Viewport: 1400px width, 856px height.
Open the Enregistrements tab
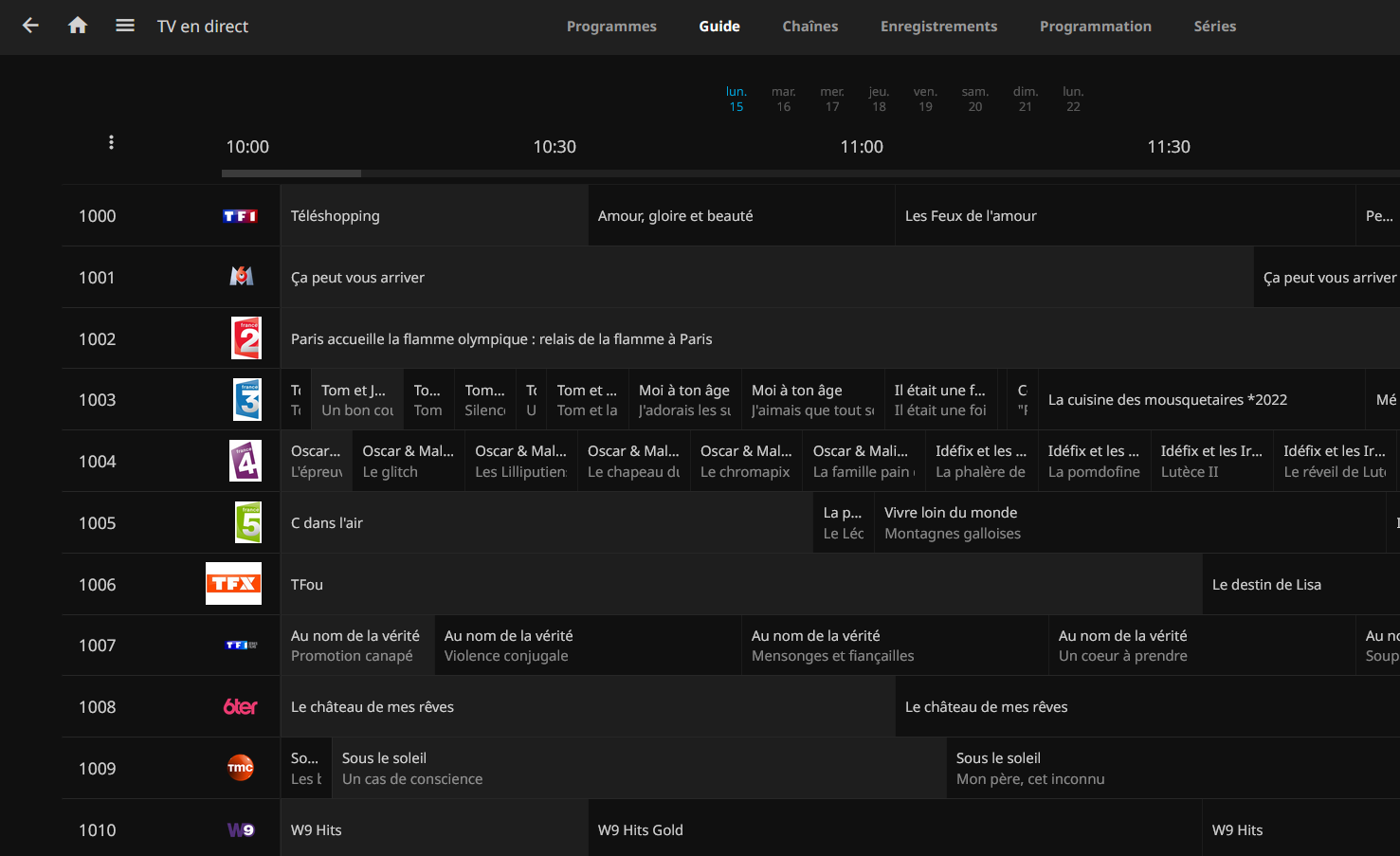point(938,27)
